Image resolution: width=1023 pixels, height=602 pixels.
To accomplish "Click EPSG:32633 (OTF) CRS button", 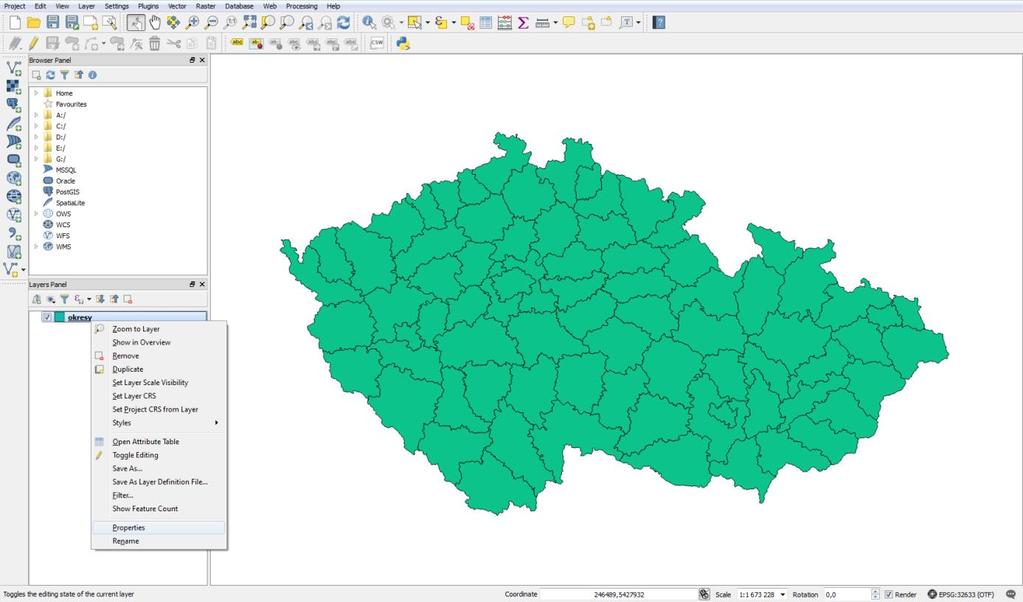I will tap(961, 594).
